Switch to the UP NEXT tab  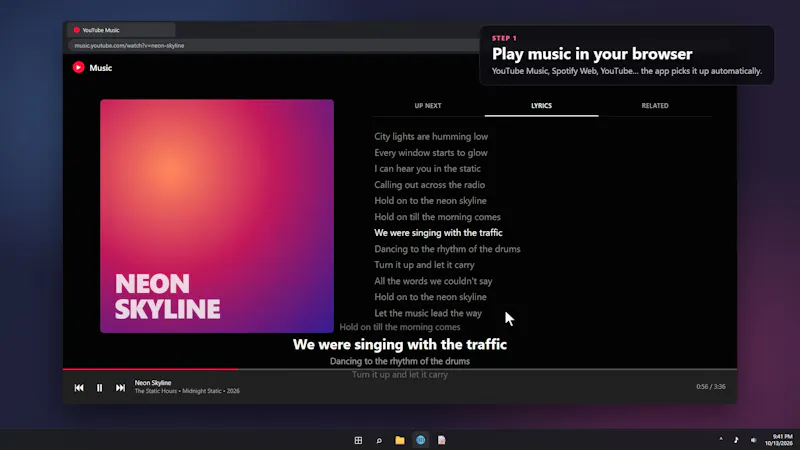pos(428,106)
